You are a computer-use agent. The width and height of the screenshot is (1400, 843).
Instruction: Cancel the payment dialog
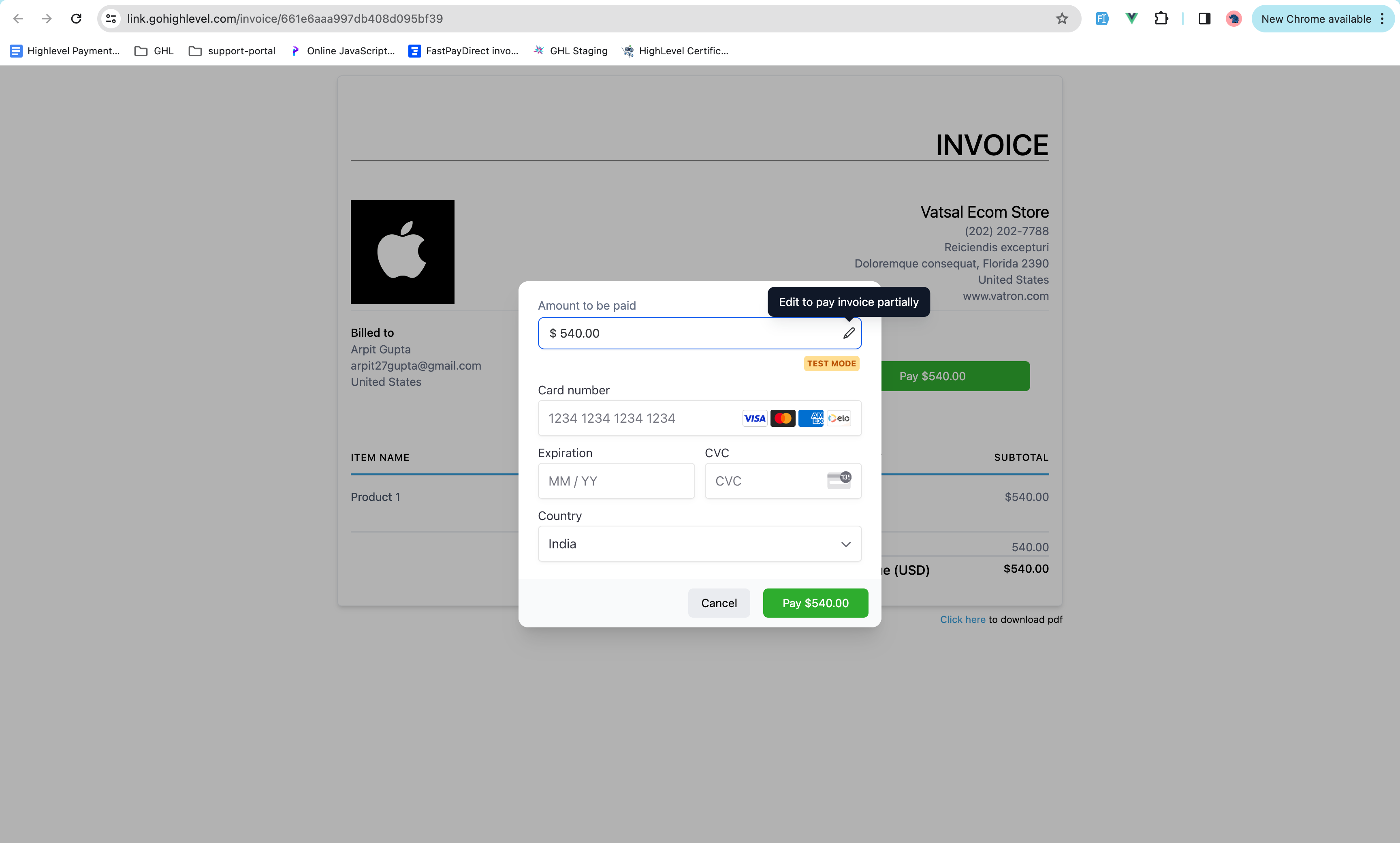click(x=718, y=603)
